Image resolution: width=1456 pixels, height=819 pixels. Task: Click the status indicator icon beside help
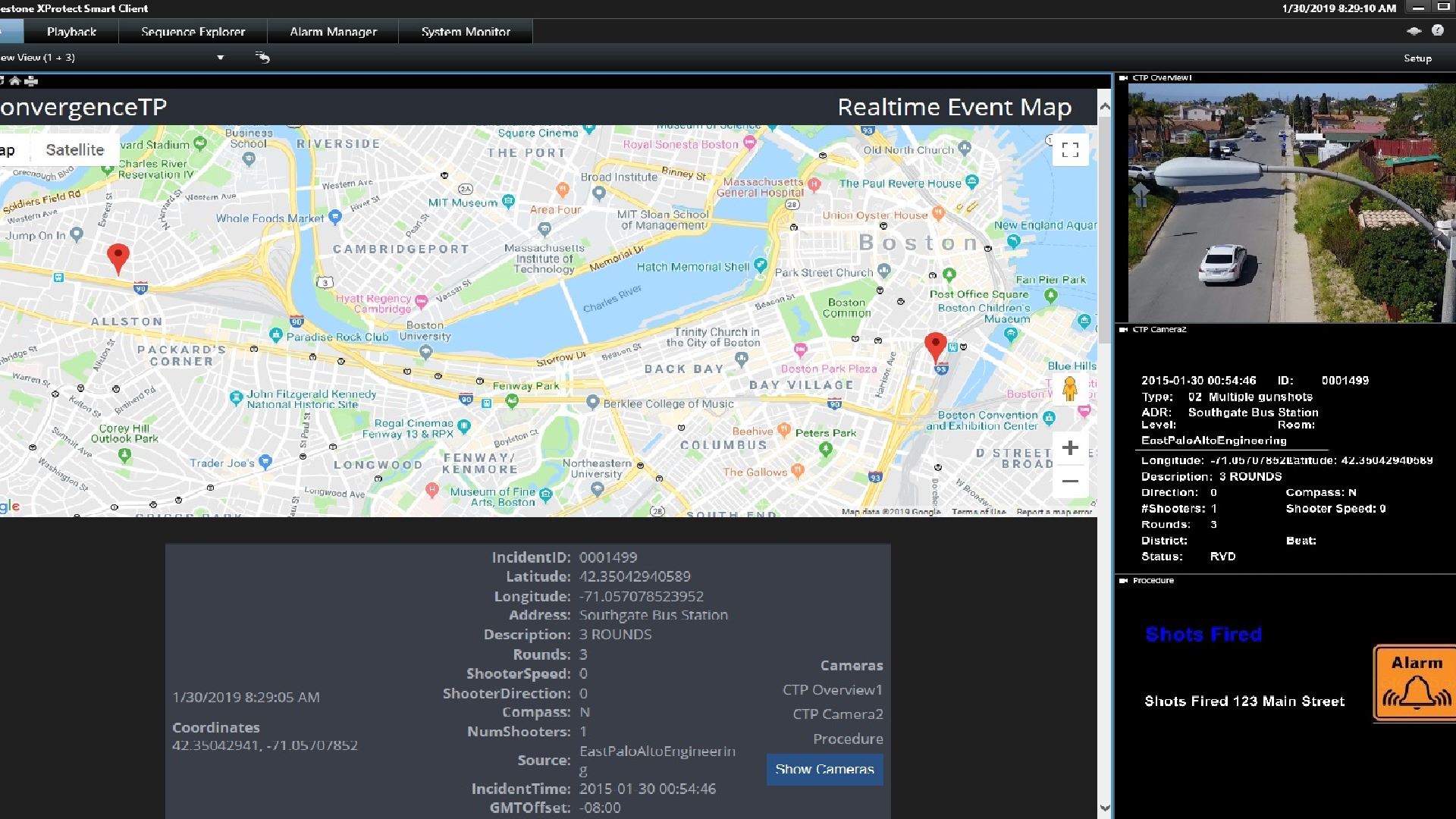pos(1414,31)
